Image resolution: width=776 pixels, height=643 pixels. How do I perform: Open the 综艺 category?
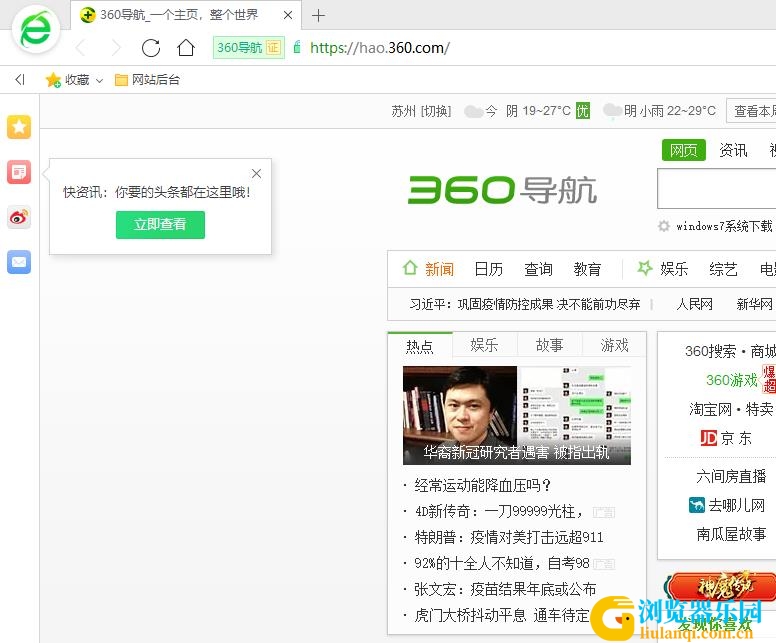(723, 269)
